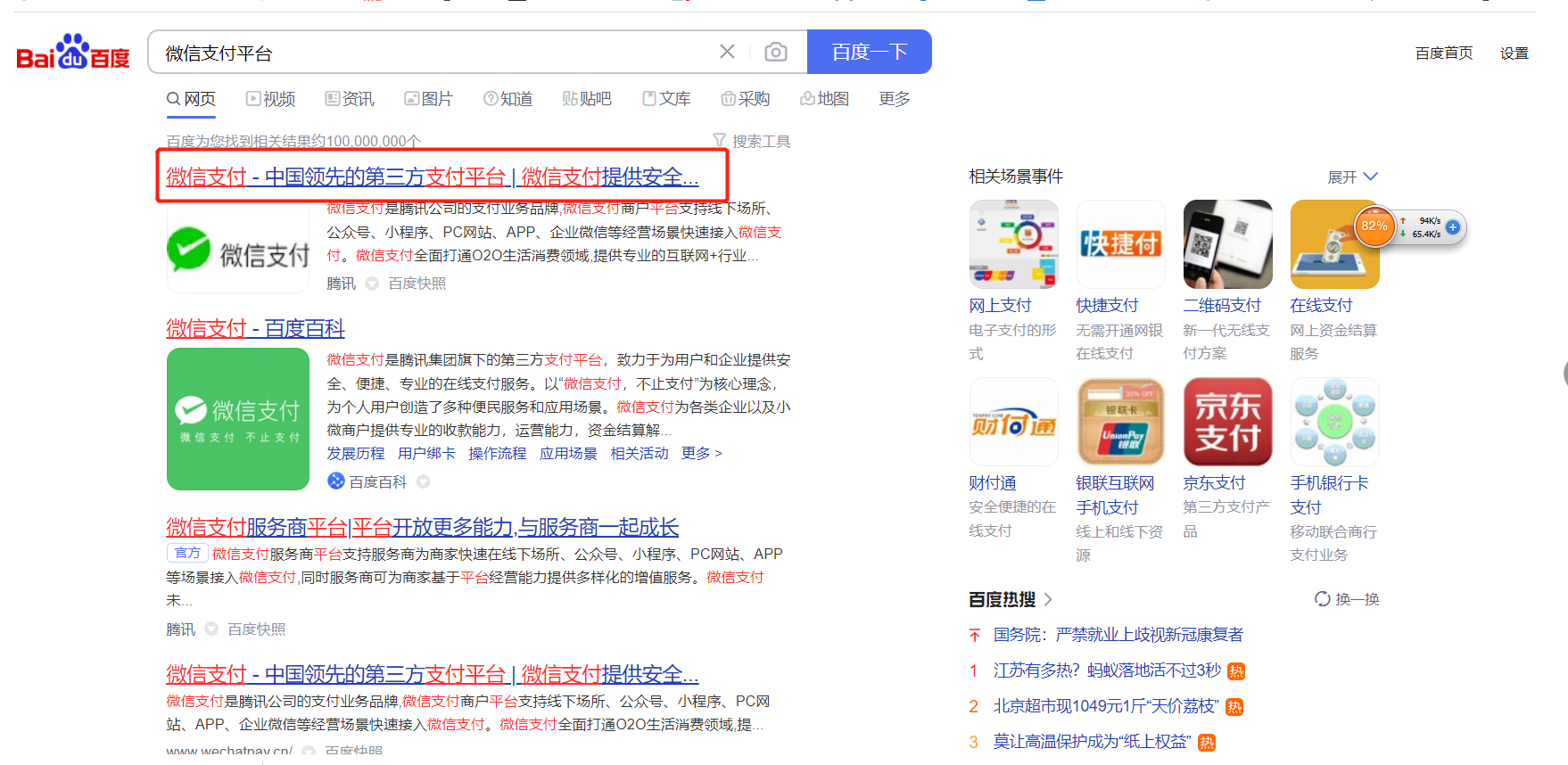Open 财付通 logo thumbnail
Viewport: 1568px width, 765px height.
tap(1014, 422)
